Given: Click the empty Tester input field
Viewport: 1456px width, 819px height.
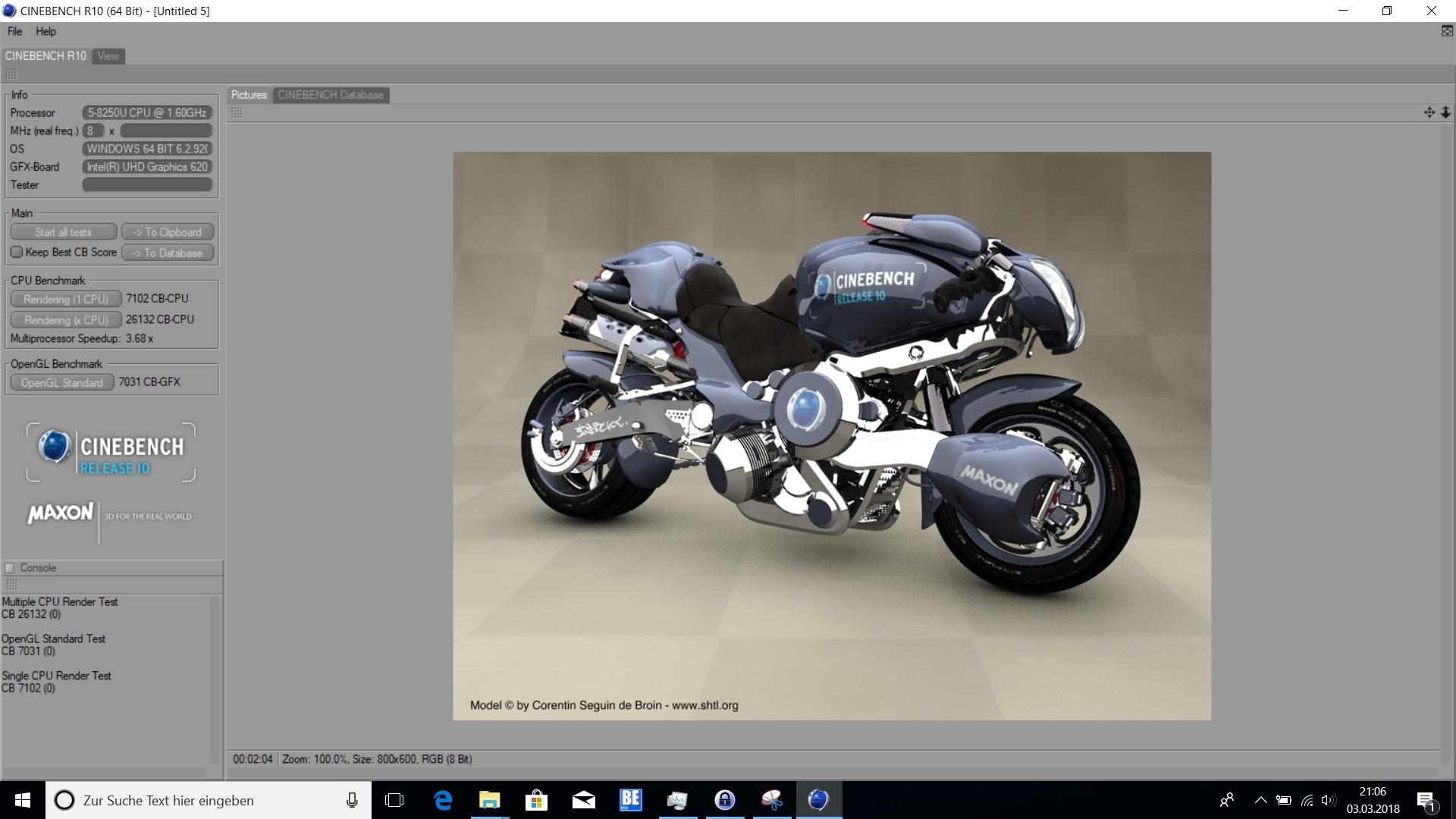Looking at the screenshot, I should (x=147, y=185).
